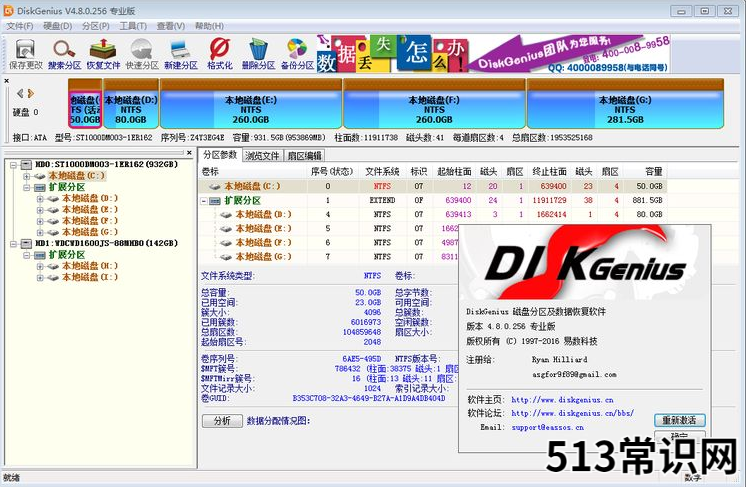The height and width of the screenshot is (487, 747).
Task: Click the 删除分区 (Delete partition) trash icon
Action: pos(258,54)
